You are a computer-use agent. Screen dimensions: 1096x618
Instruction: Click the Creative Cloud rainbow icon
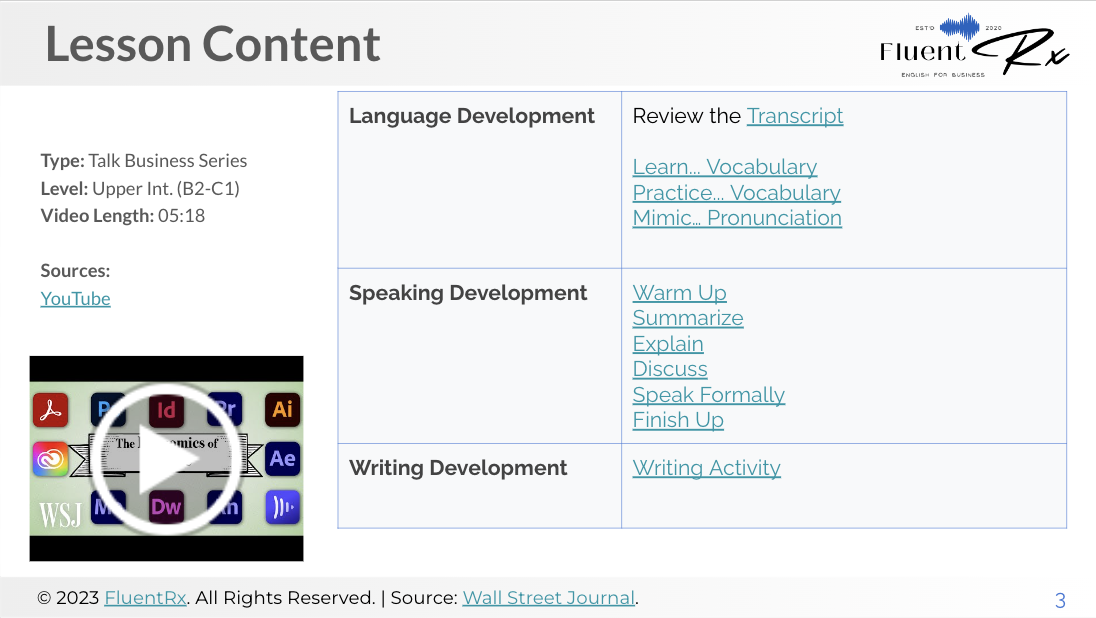(x=50, y=458)
